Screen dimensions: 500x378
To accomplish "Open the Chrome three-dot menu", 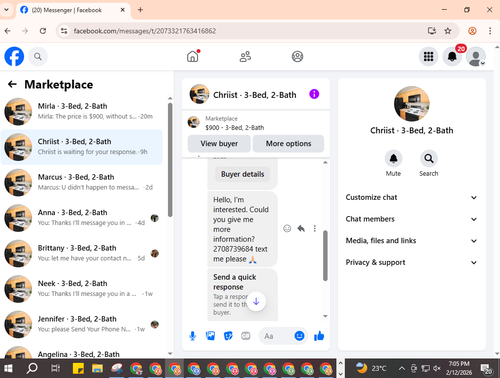I will click(x=490, y=31).
